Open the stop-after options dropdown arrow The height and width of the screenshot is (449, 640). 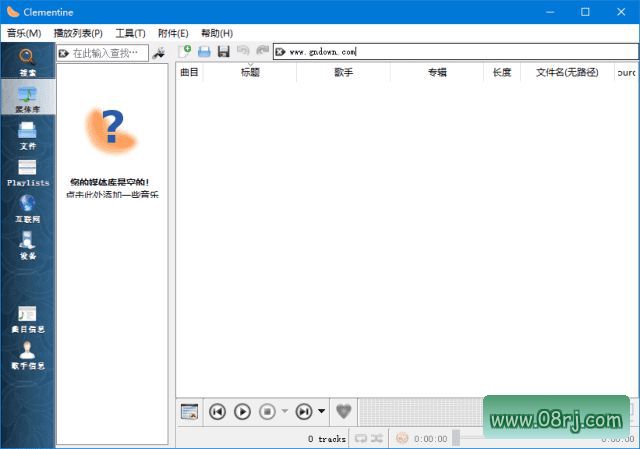285,411
